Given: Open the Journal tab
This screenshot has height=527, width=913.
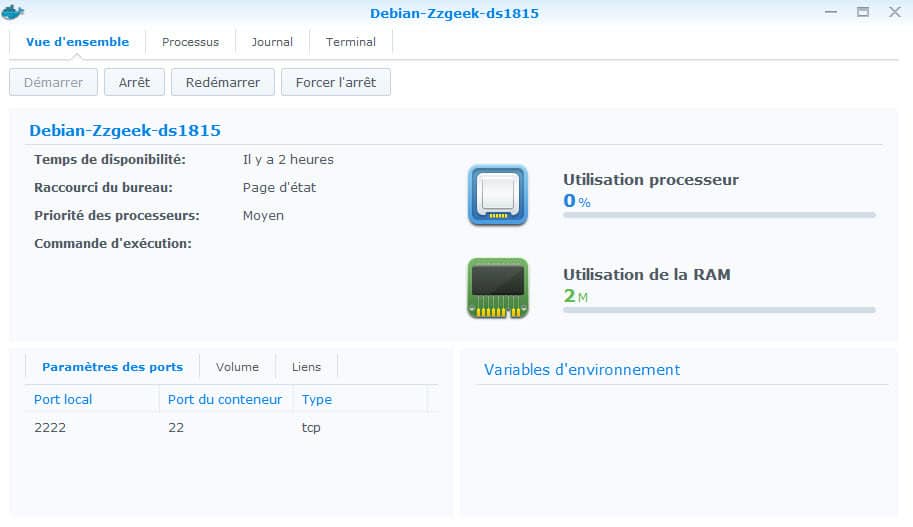Looking at the screenshot, I should [x=272, y=42].
